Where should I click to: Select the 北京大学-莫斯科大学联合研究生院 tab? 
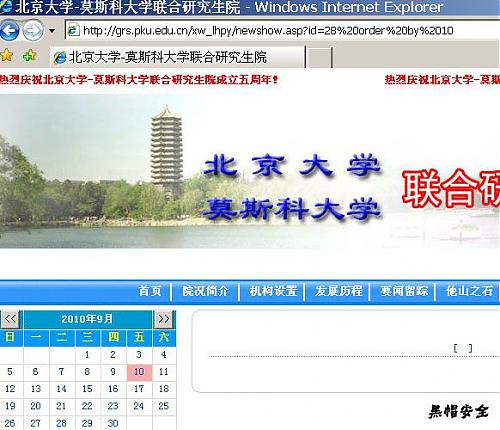tap(177, 57)
